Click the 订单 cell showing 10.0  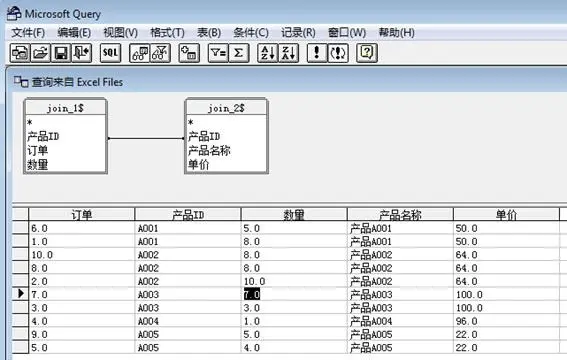[x=82, y=254]
